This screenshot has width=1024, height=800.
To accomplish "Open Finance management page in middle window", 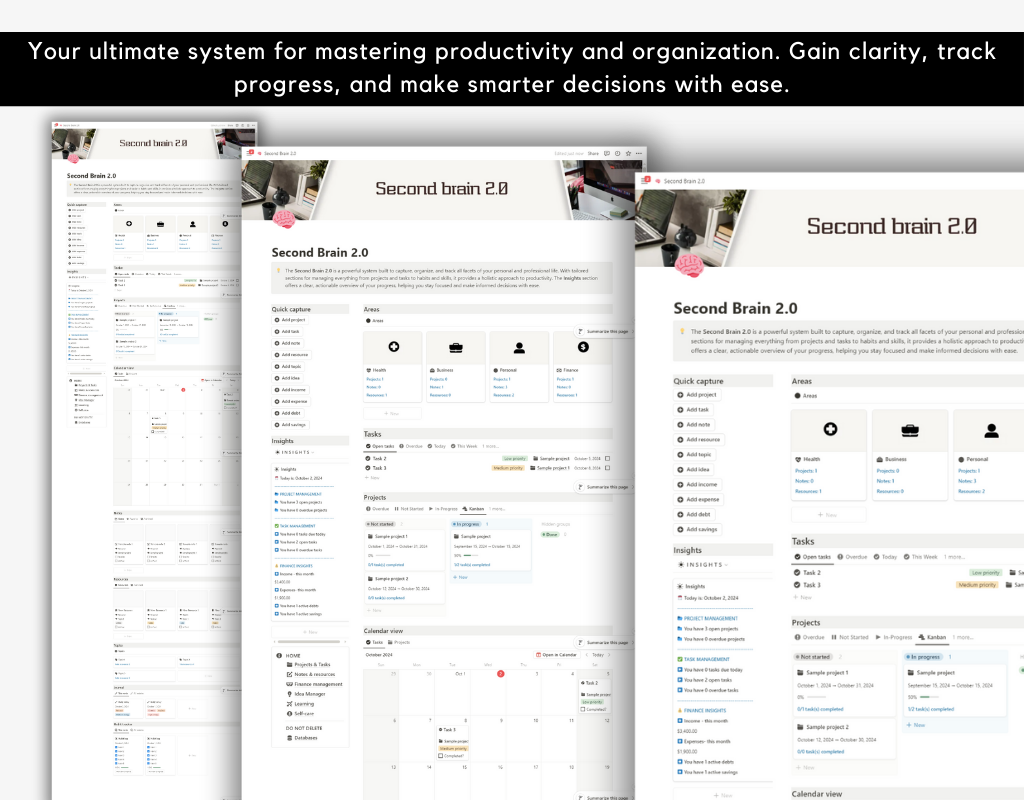I will (x=314, y=684).
